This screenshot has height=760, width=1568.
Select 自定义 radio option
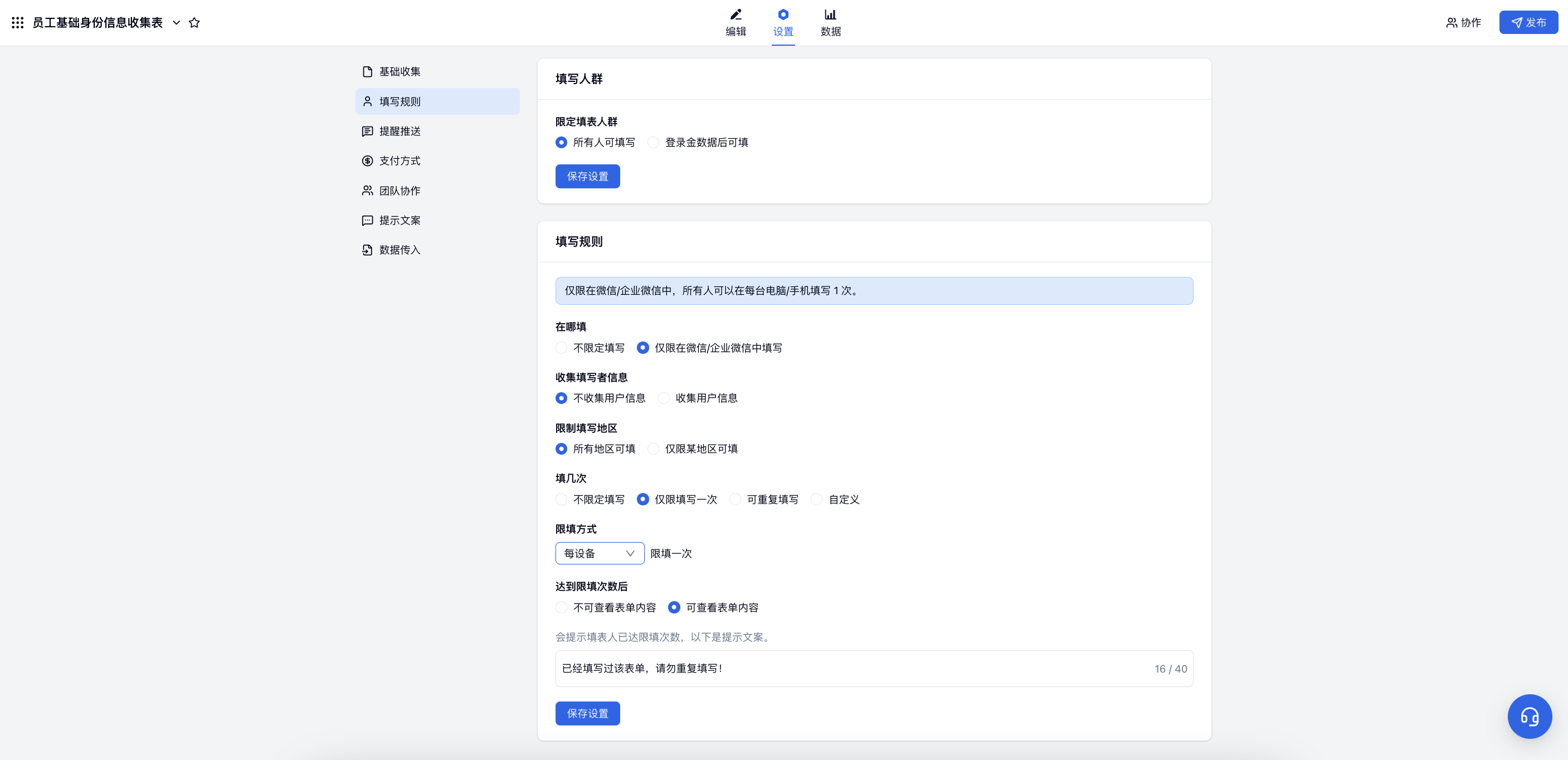[x=817, y=500]
